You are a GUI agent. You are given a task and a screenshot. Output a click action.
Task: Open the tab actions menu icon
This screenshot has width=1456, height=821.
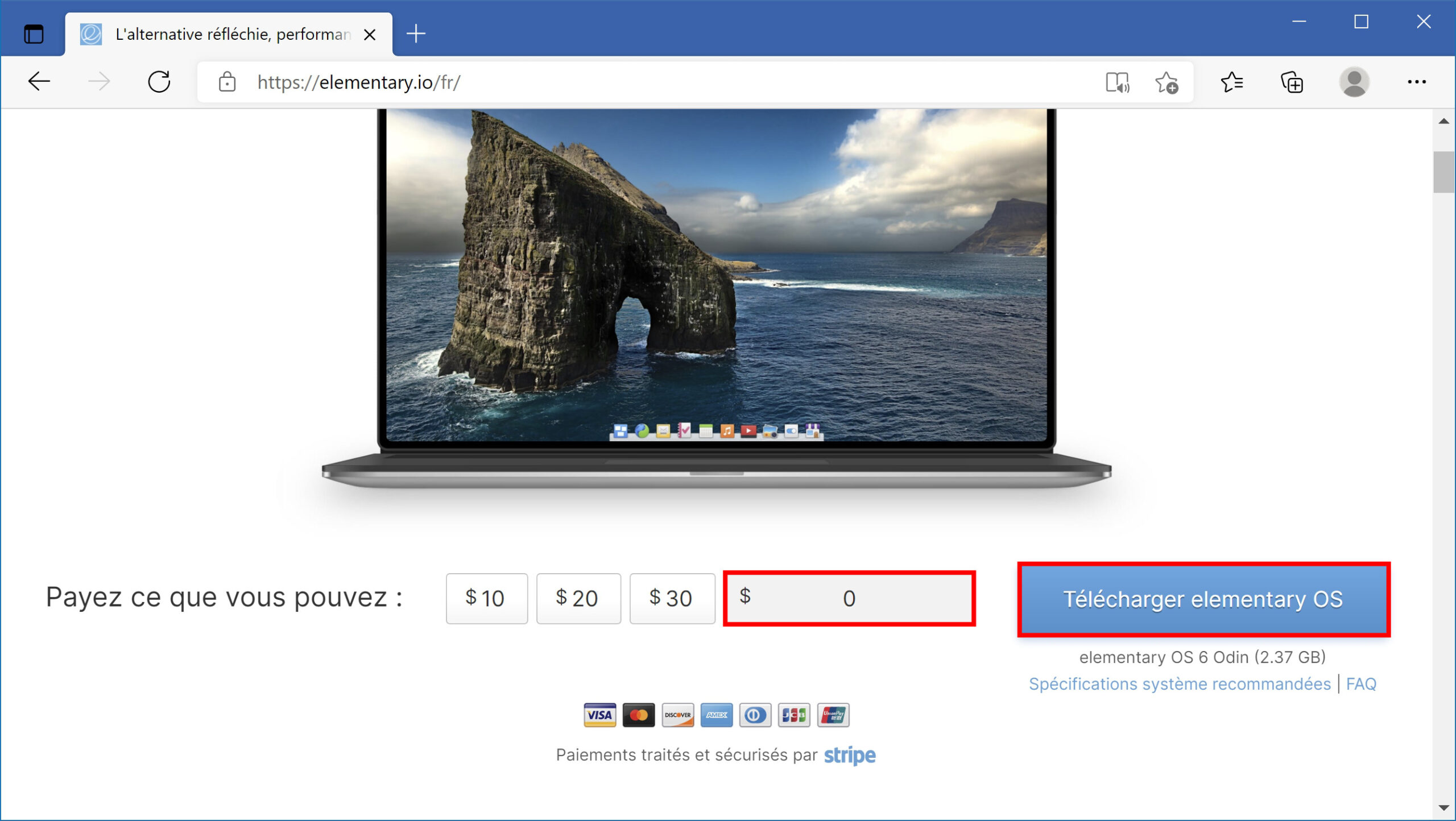pyautogui.click(x=34, y=34)
